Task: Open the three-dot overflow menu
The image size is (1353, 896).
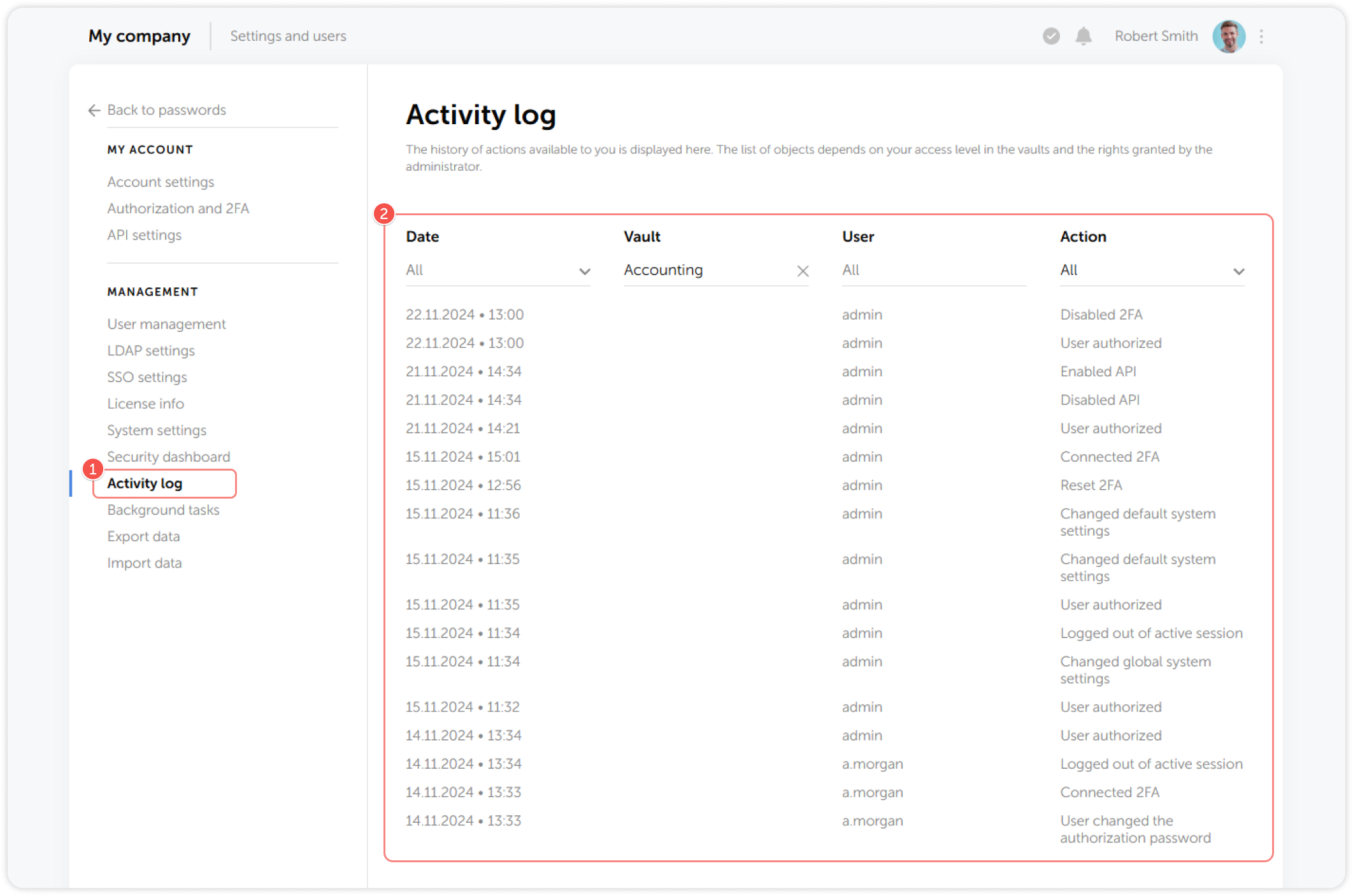Action: (1263, 36)
